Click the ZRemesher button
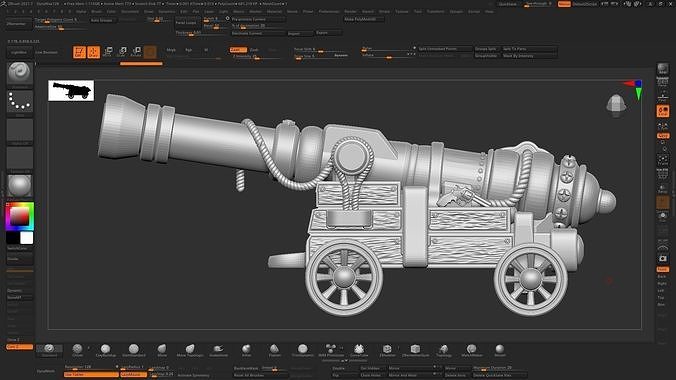This screenshot has height=380, width=676. click(x=19, y=25)
